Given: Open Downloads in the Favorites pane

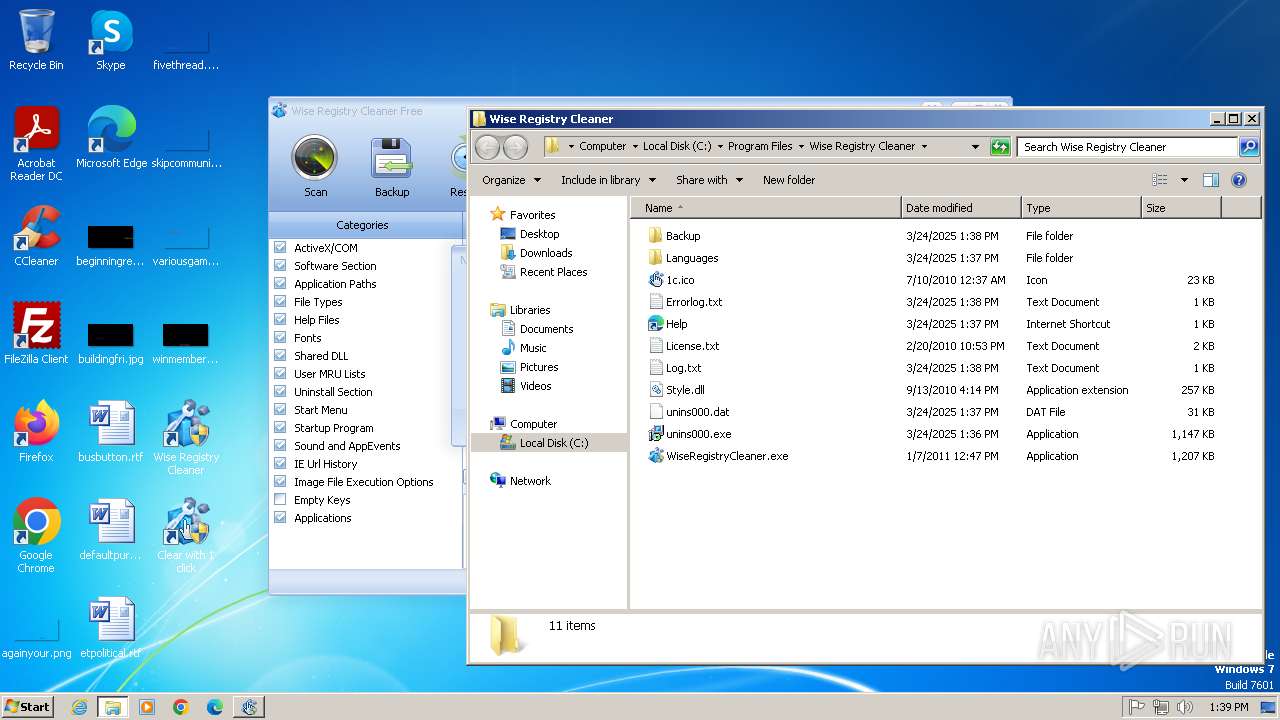Looking at the screenshot, I should (546, 253).
